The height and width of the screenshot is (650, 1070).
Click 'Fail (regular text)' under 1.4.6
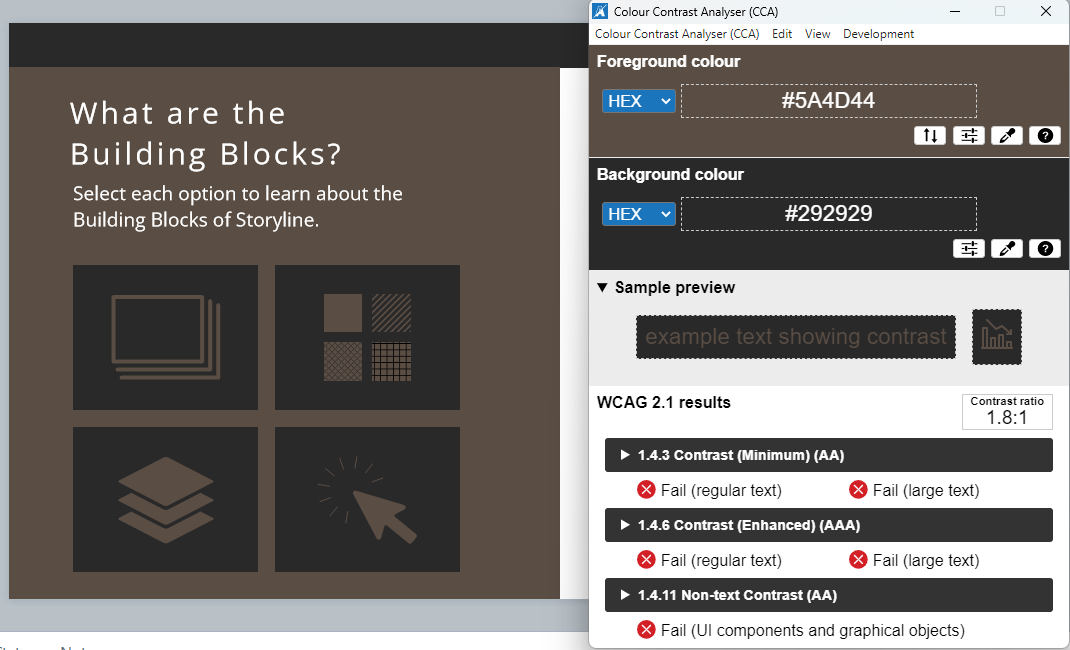coord(710,561)
